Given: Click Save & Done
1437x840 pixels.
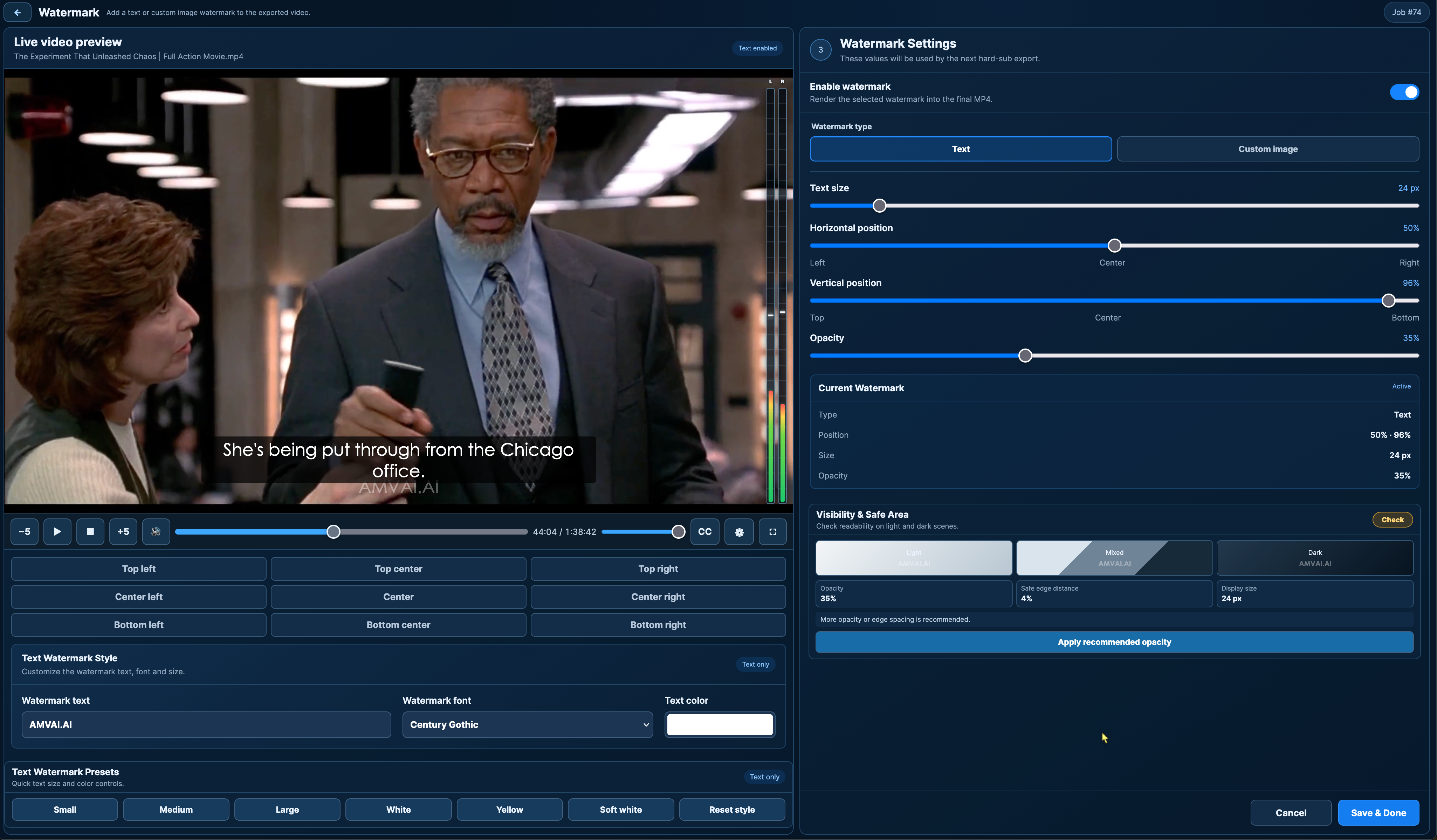Looking at the screenshot, I should pos(1378,813).
